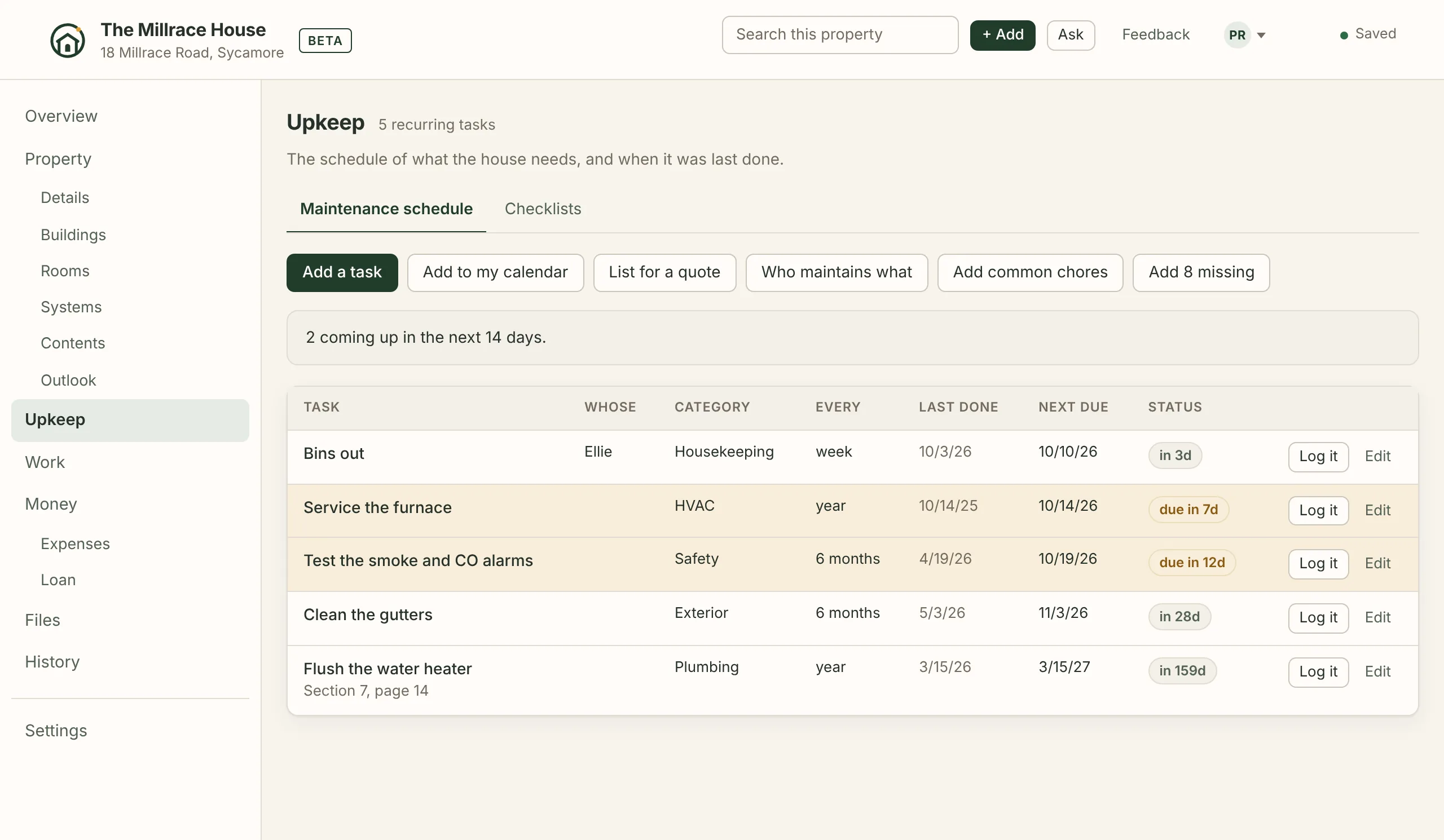
Task: Click Add common chores
Action: 1030,272
